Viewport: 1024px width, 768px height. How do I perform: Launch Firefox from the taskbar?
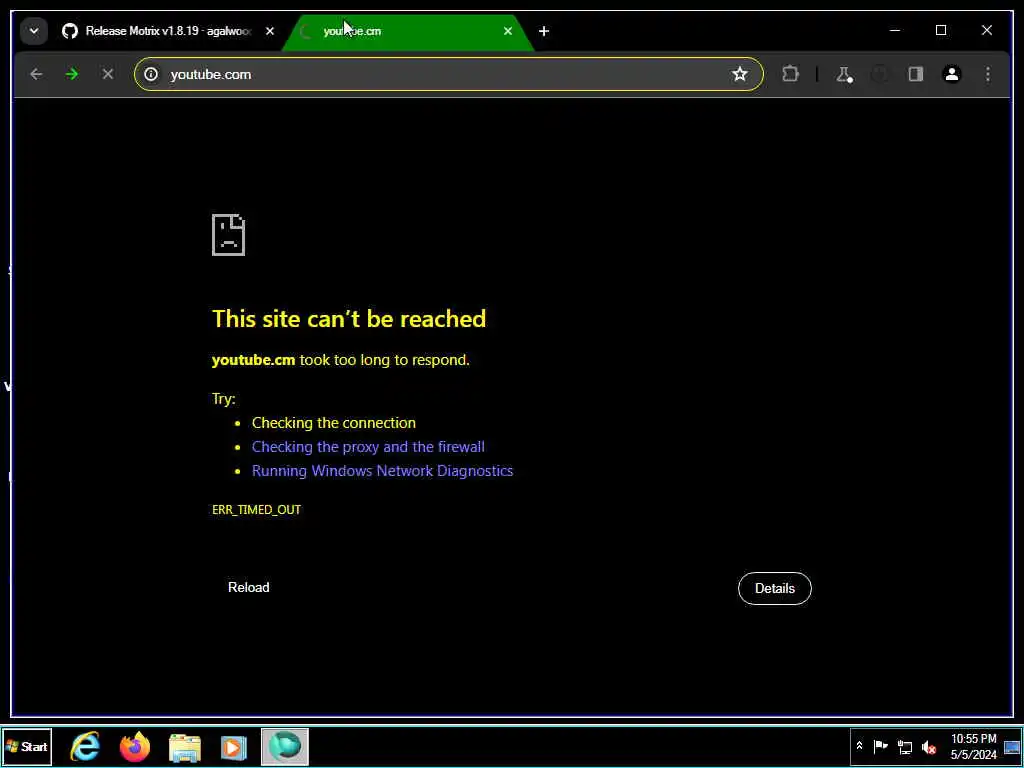tap(135, 746)
